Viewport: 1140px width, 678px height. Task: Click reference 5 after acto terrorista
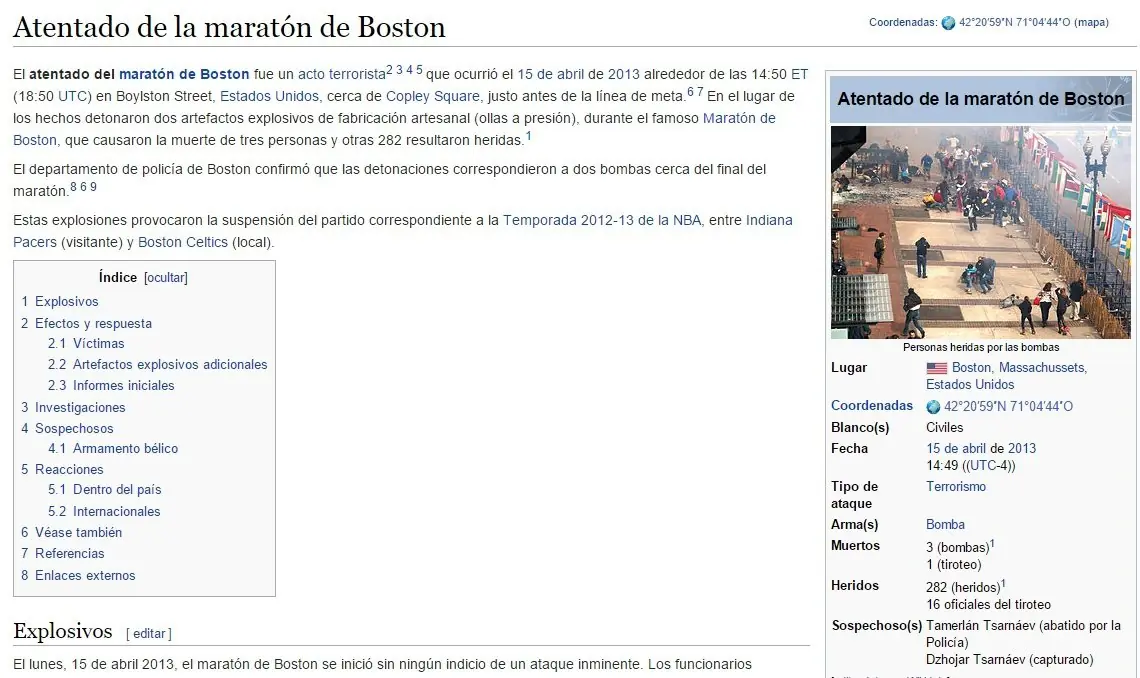point(420,70)
